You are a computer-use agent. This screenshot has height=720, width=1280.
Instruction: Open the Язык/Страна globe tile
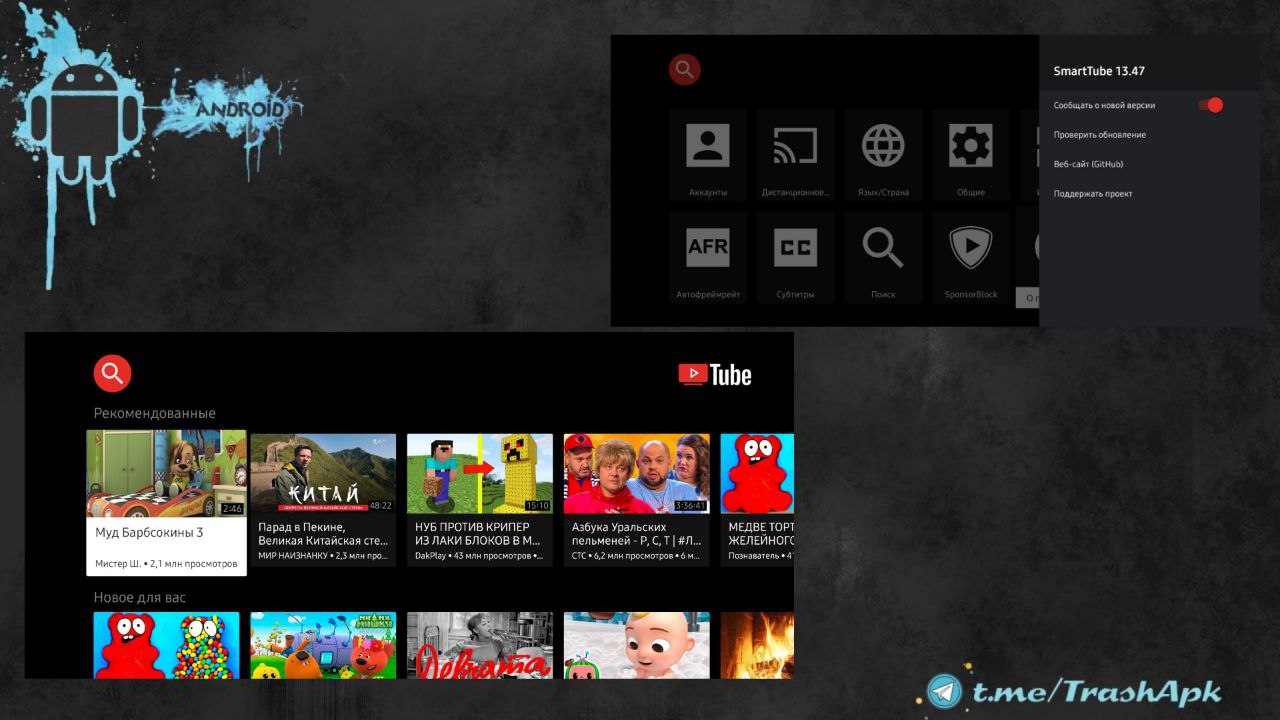pyautogui.click(x=883, y=154)
